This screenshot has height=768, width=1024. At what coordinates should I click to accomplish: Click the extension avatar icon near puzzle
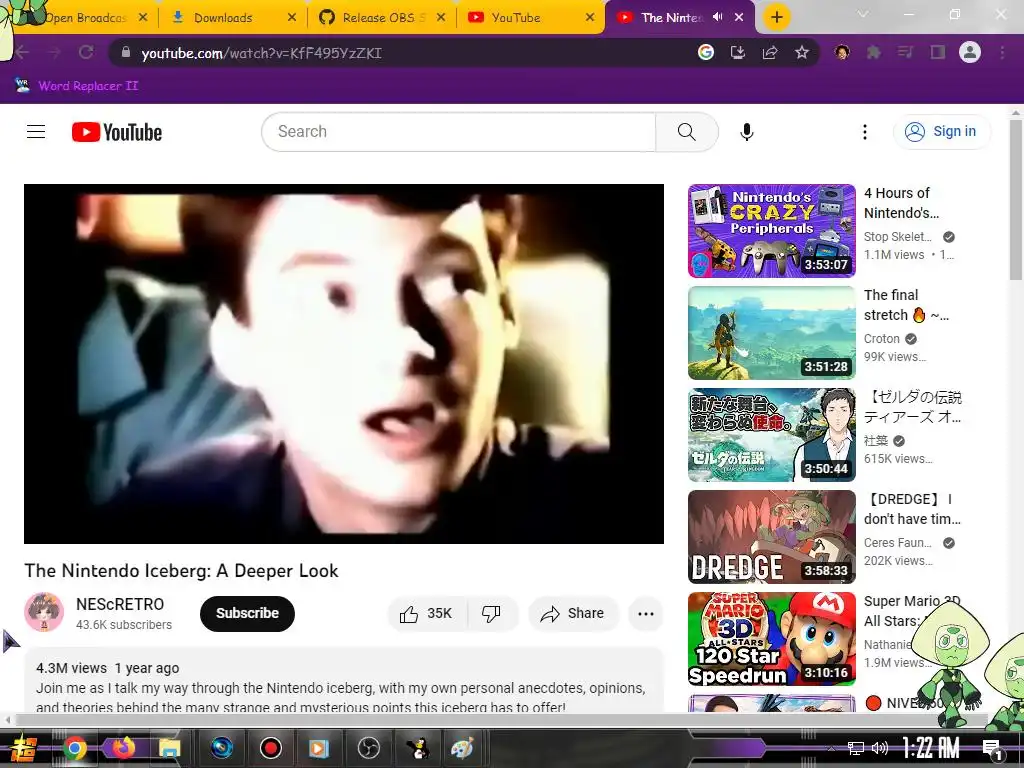(x=842, y=52)
